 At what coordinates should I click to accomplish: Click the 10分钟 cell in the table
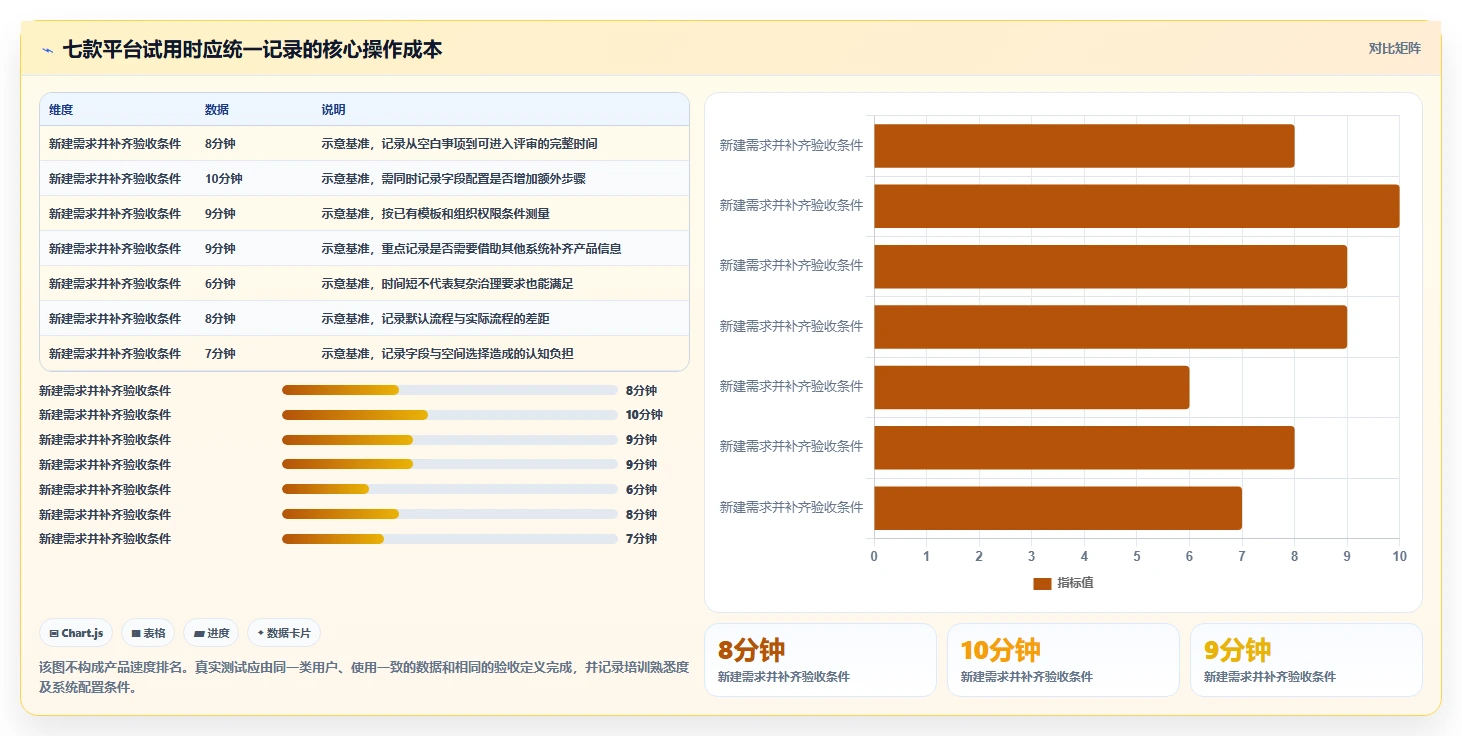[223, 179]
